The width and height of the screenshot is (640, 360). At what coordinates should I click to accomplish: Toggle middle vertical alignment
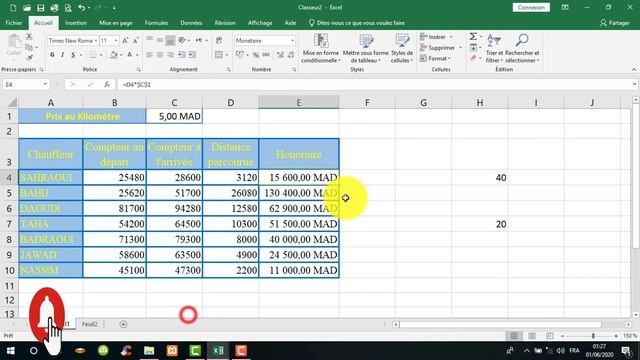(x=160, y=40)
